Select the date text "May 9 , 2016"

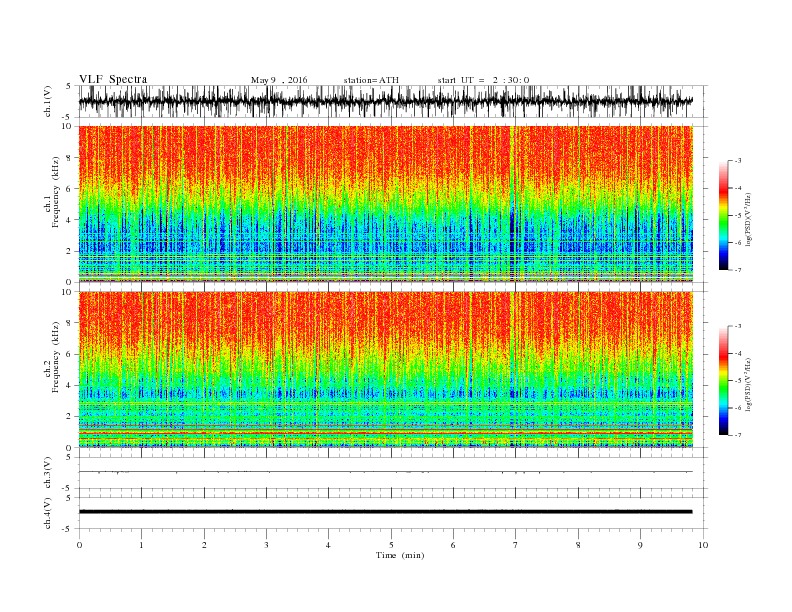click(279, 80)
